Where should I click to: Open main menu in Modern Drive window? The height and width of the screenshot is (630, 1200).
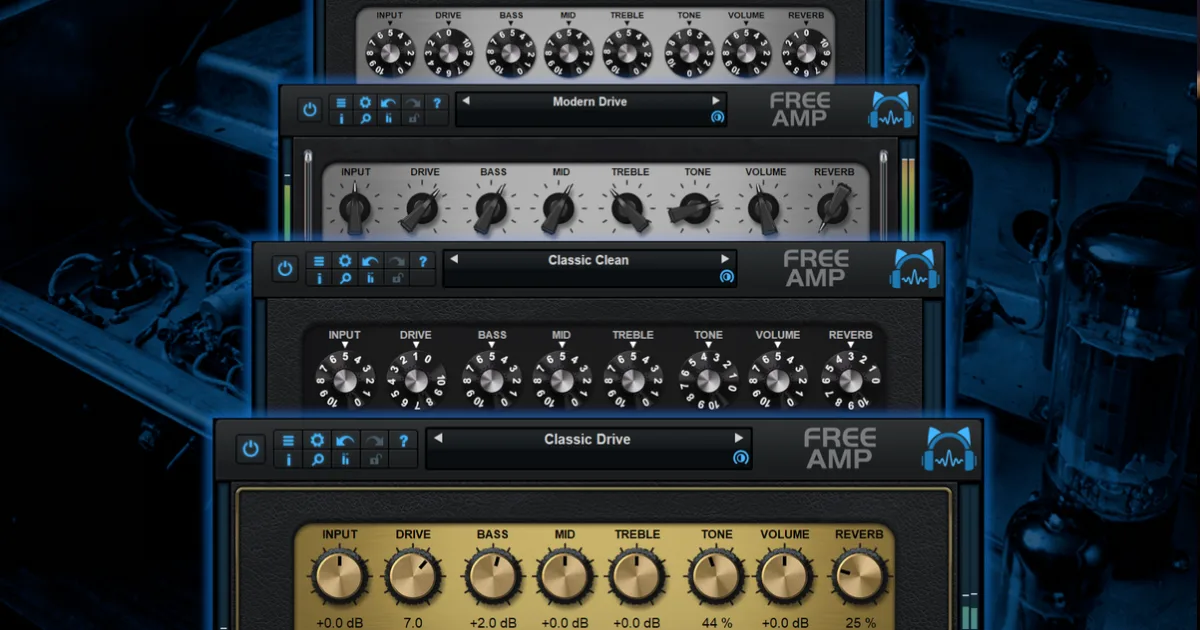(340, 102)
